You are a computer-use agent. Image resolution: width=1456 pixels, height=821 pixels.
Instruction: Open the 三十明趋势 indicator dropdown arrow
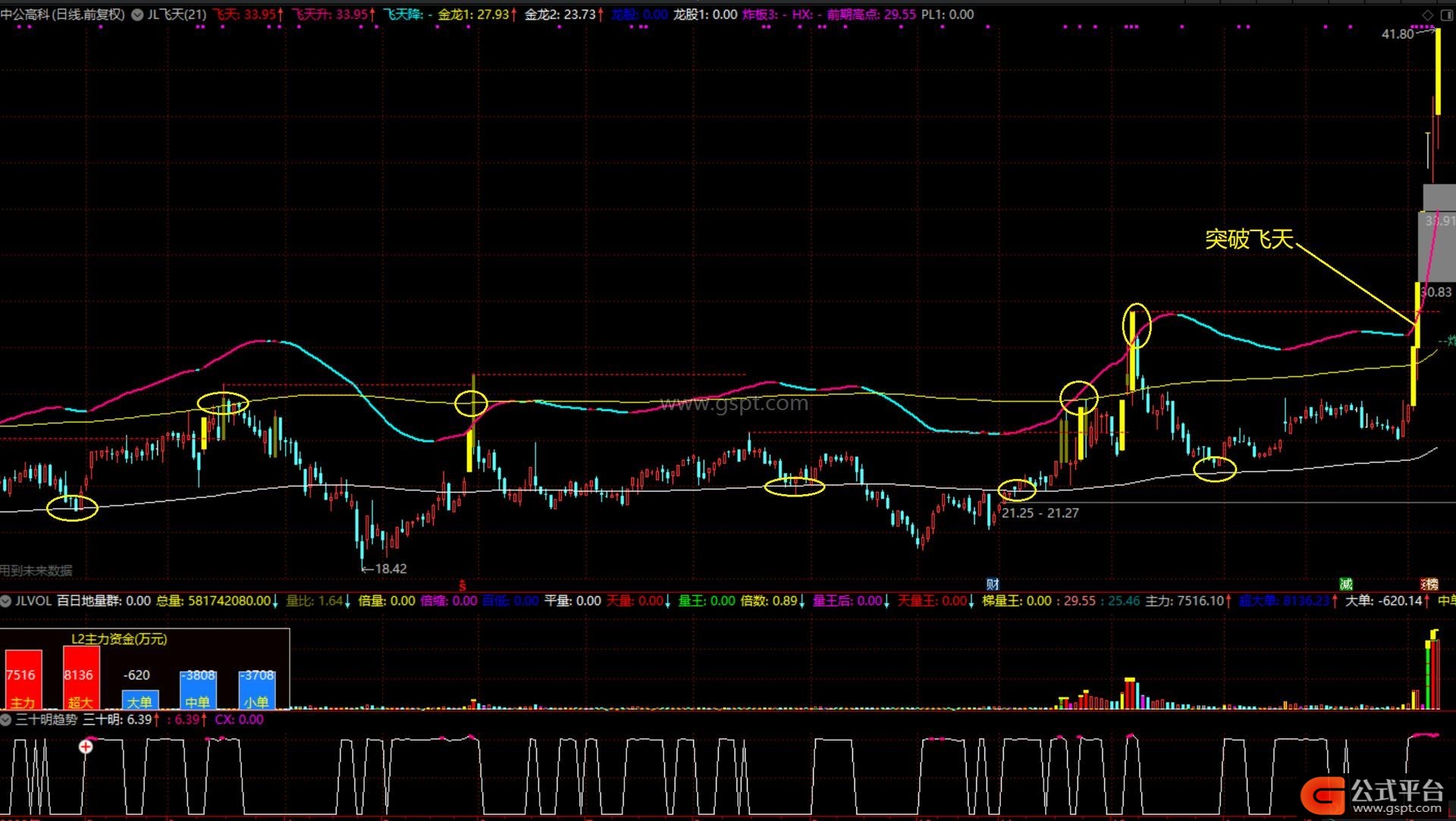point(6,719)
